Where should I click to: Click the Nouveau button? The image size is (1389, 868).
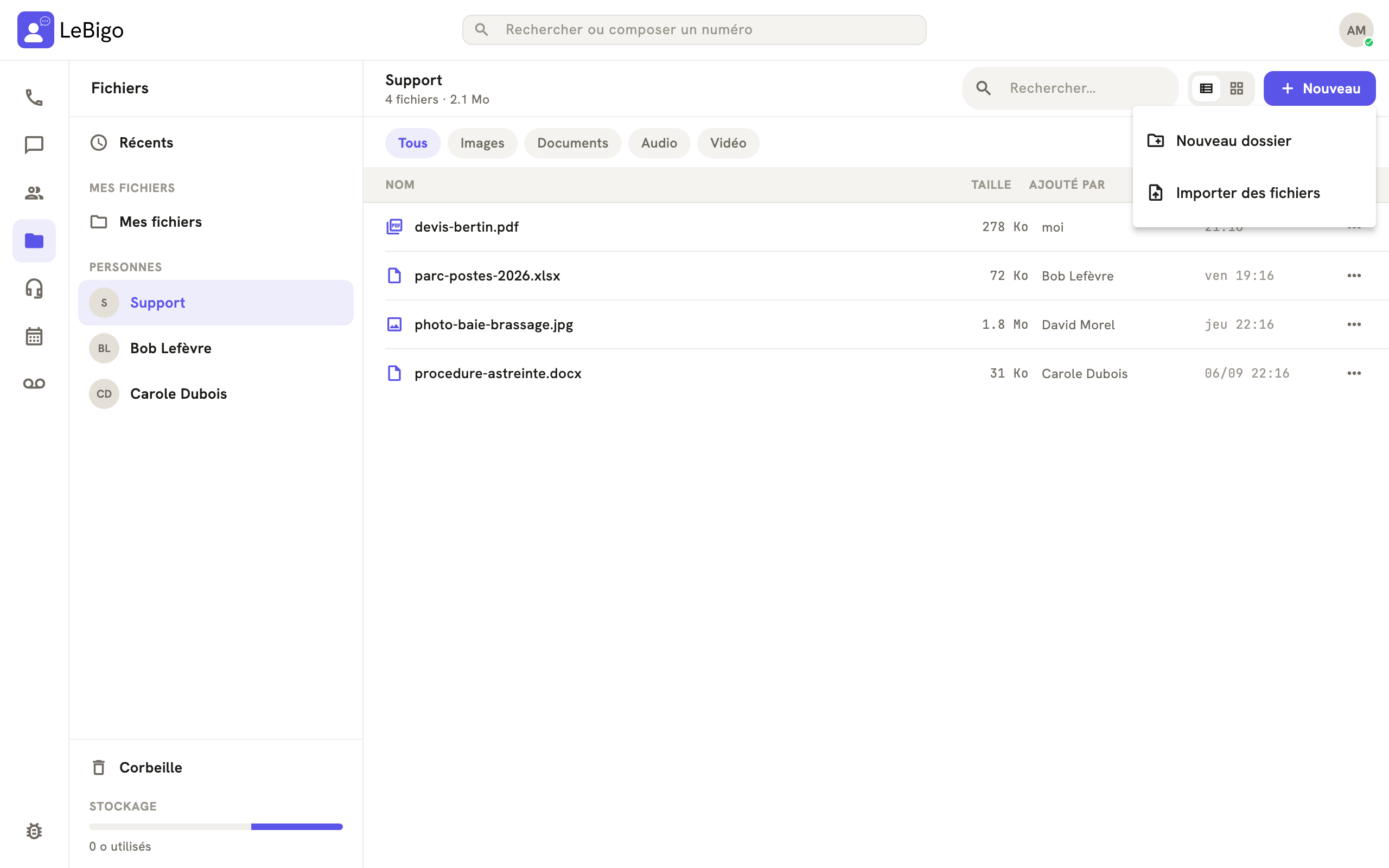pyautogui.click(x=1319, y=88)
